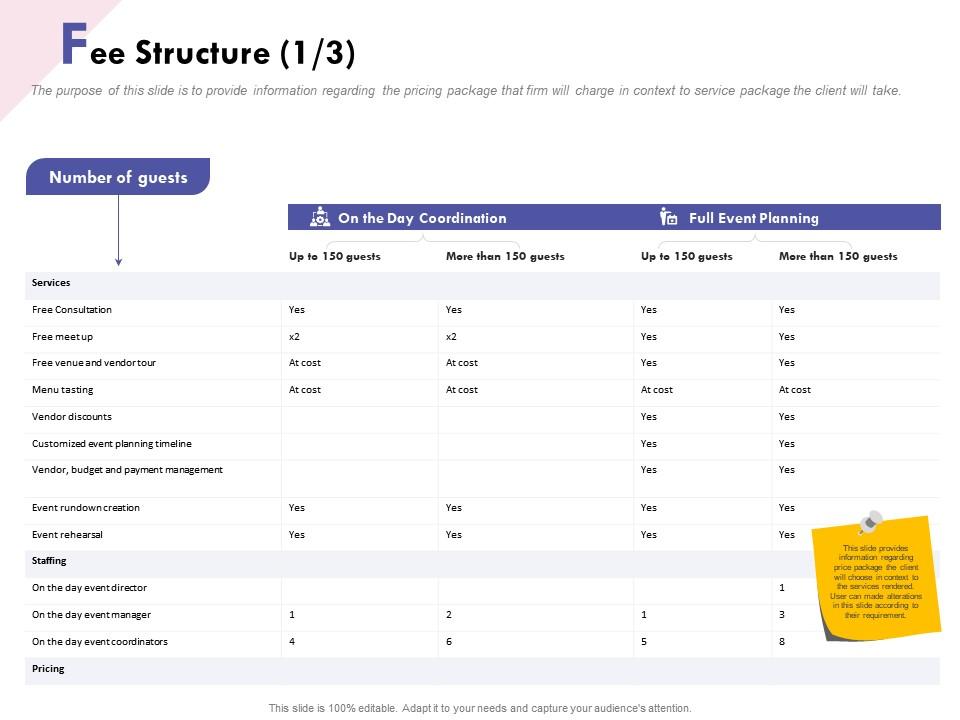Click event coordinators value 4
Screen dimensions: 960x720
(292, 642)
